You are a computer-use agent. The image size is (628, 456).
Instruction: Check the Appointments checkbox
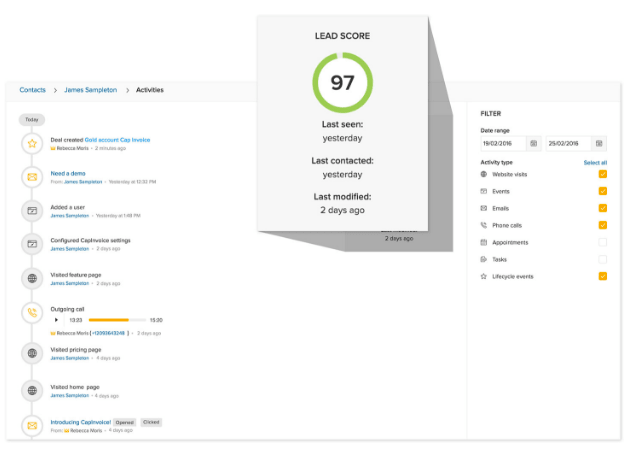tap(602, 242)
